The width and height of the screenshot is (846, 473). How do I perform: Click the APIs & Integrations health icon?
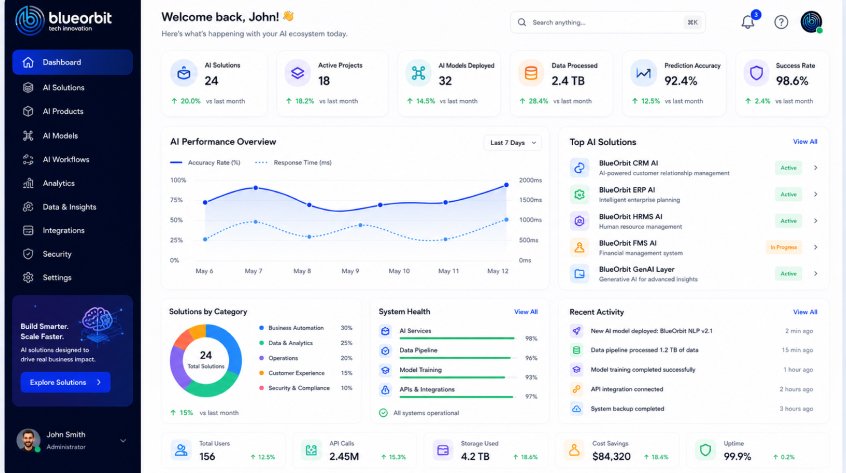point(385,389)
